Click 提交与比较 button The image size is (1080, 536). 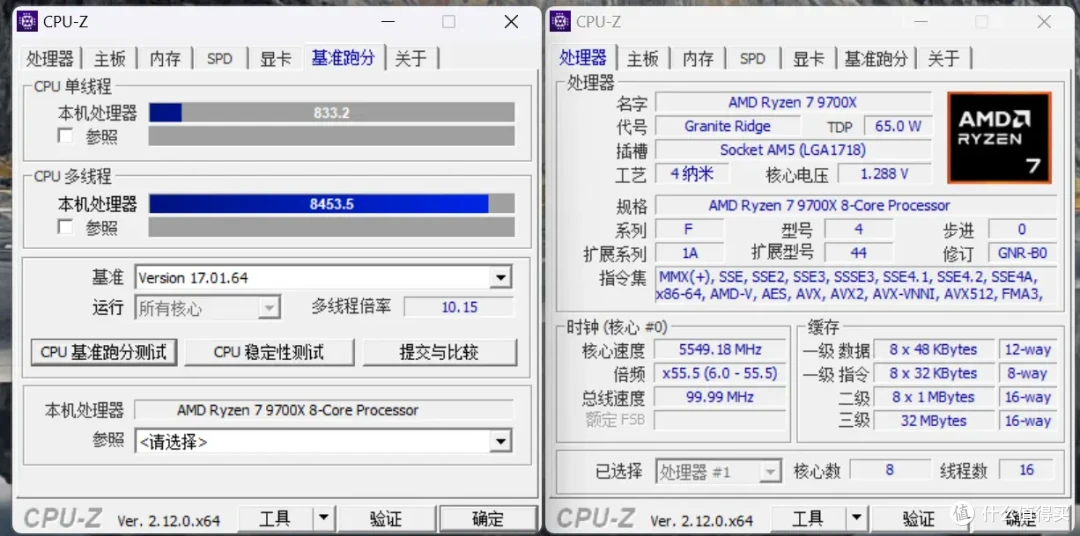pos(439,352)
